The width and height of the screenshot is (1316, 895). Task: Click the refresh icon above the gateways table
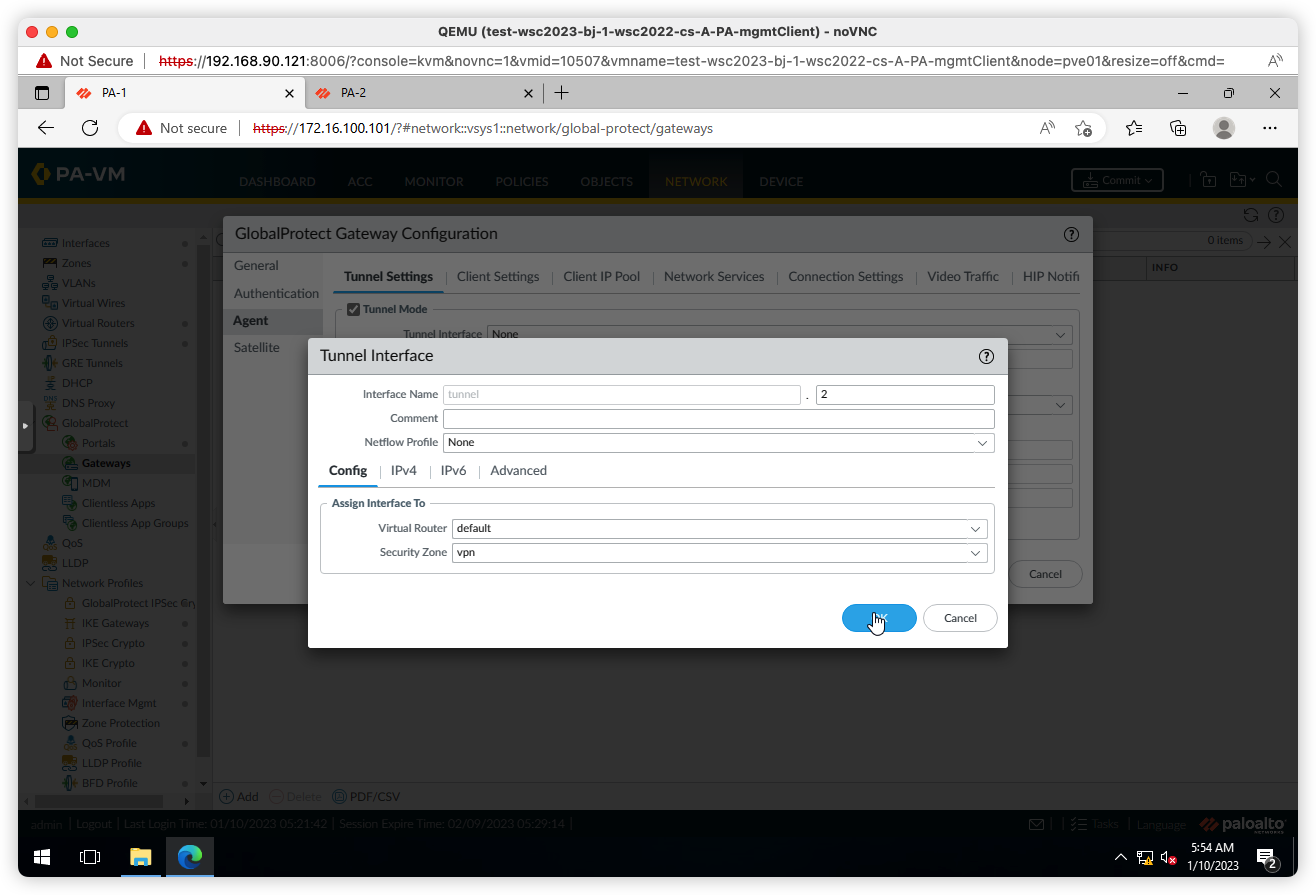(x=1250, y=215)
